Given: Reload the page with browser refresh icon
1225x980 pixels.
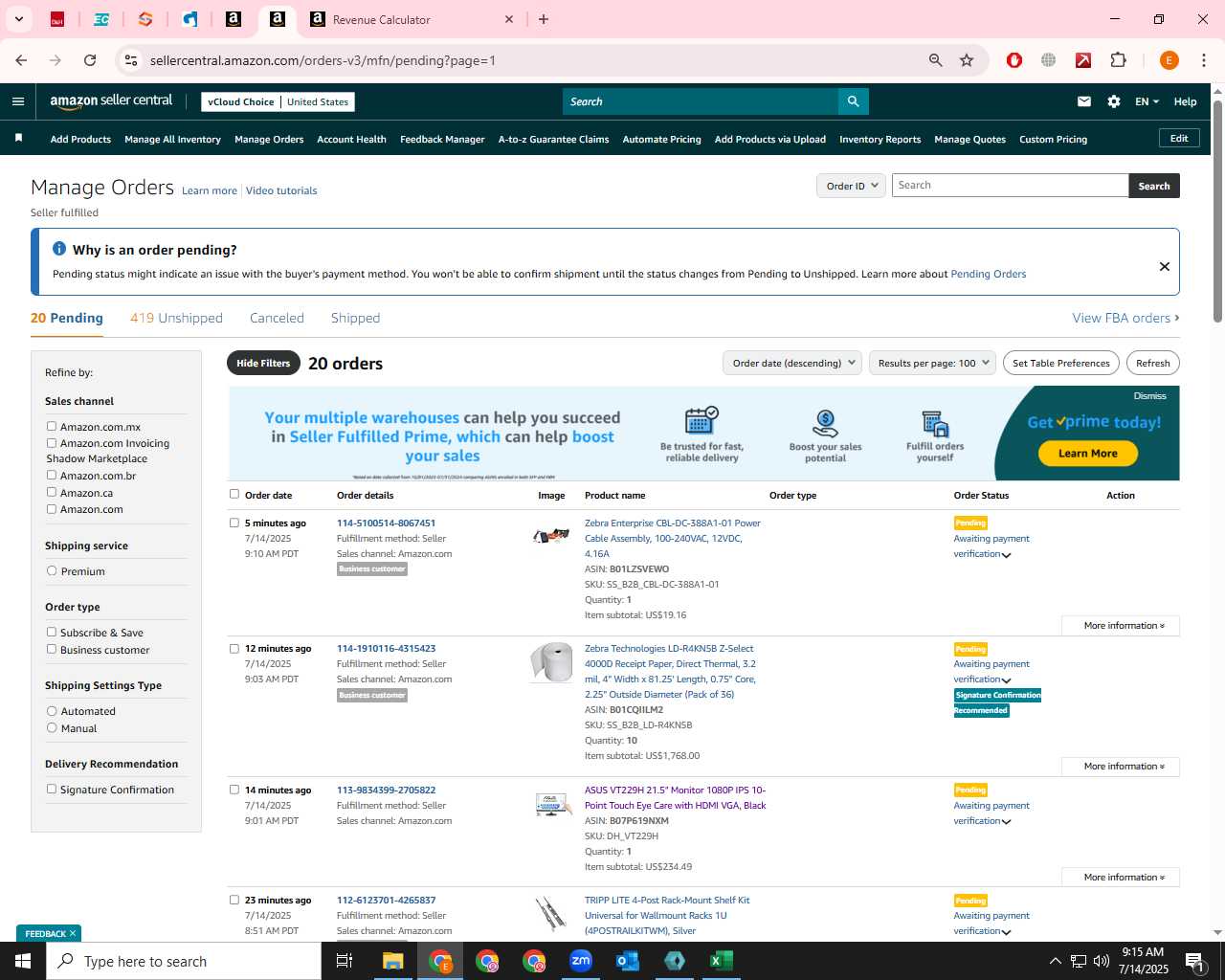Looking at the screenshot, I should [x=90, y=60].
